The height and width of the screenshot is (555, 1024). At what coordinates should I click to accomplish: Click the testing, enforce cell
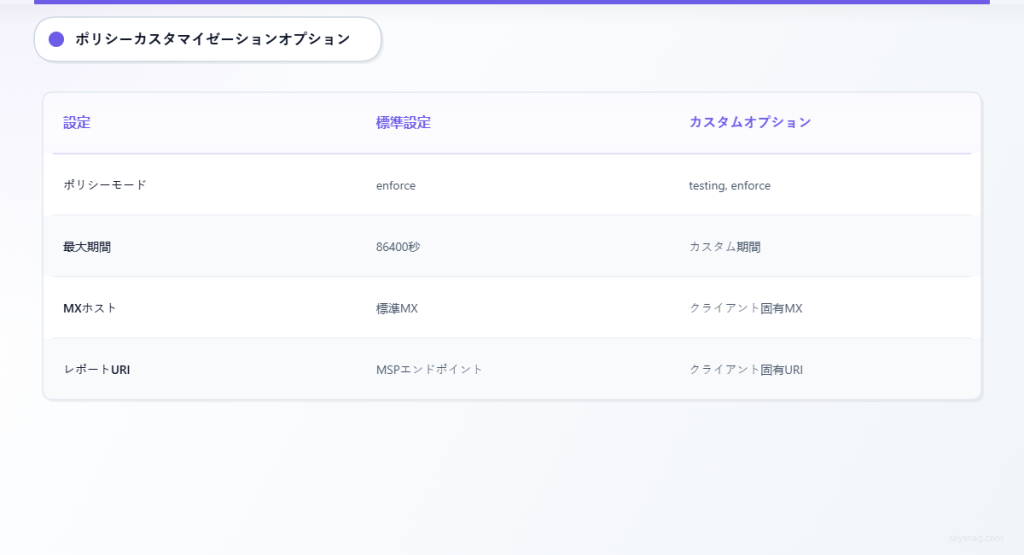click(729, 185)
